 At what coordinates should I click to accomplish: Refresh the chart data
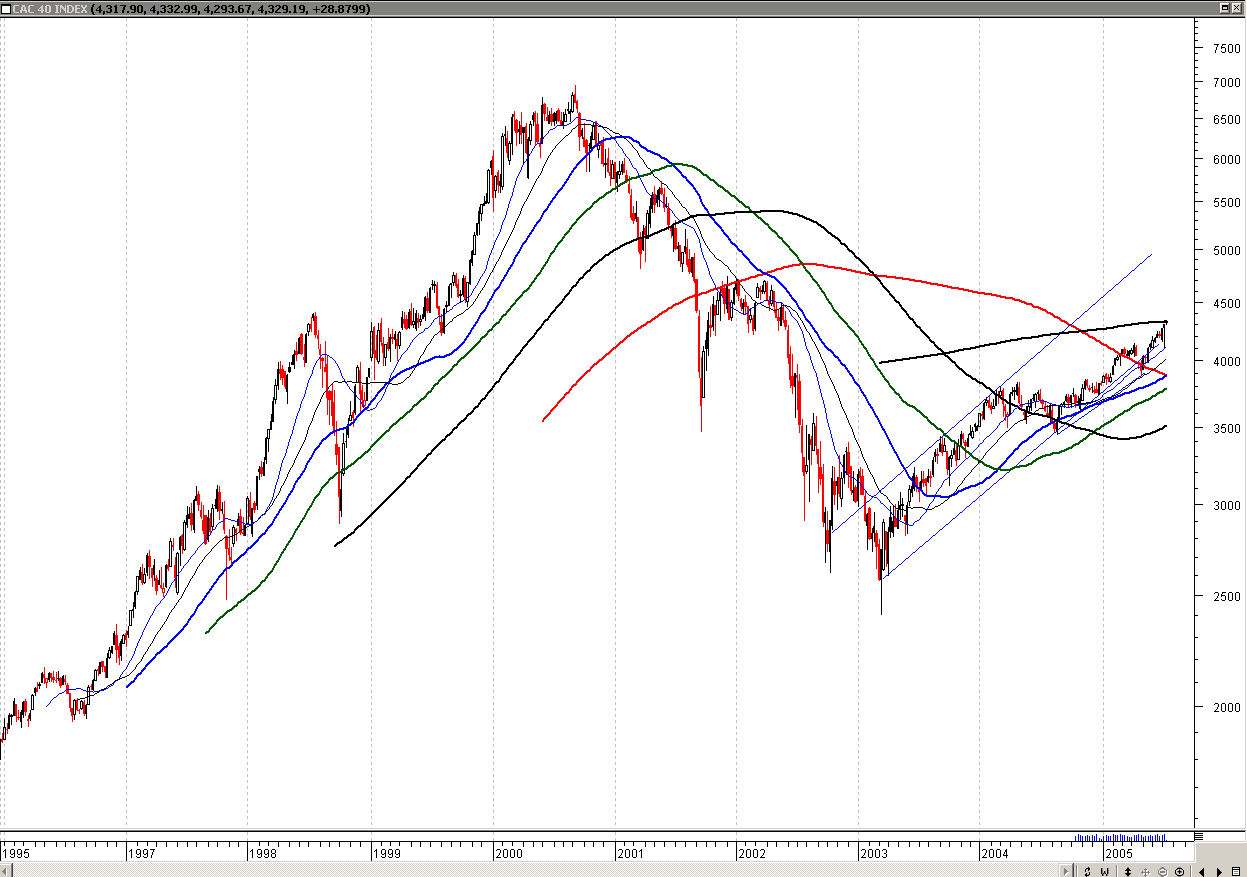pos(1088,871)
